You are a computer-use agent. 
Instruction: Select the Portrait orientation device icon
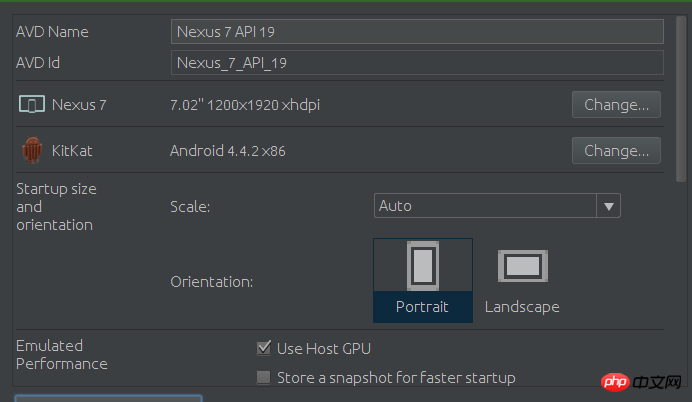[423, 266]
